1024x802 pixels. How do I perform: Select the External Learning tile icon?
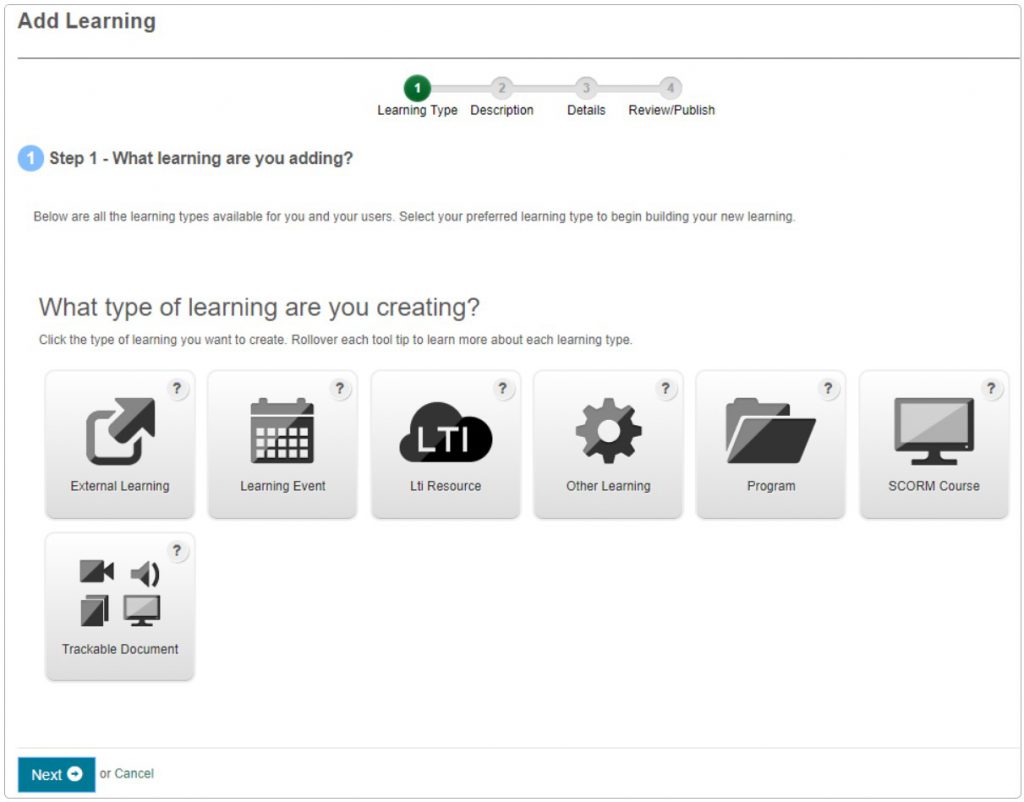pos(120,431)
